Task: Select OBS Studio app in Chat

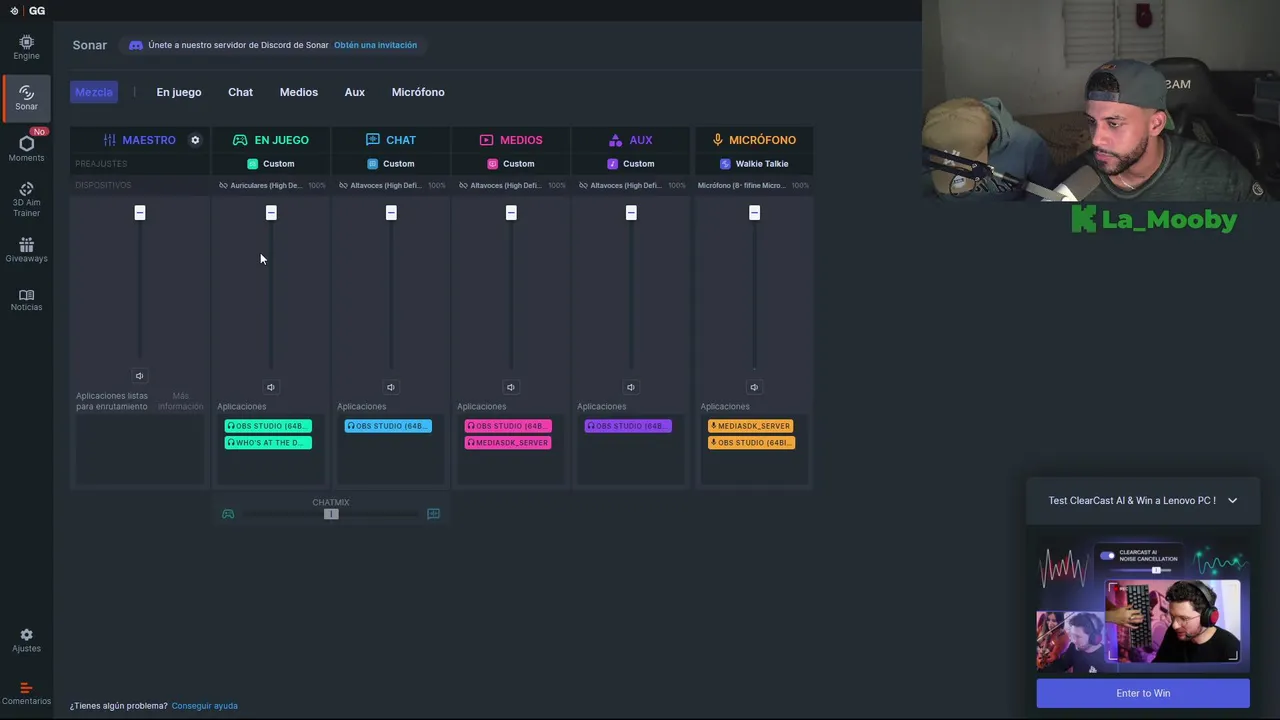Action: pos(388,426)
